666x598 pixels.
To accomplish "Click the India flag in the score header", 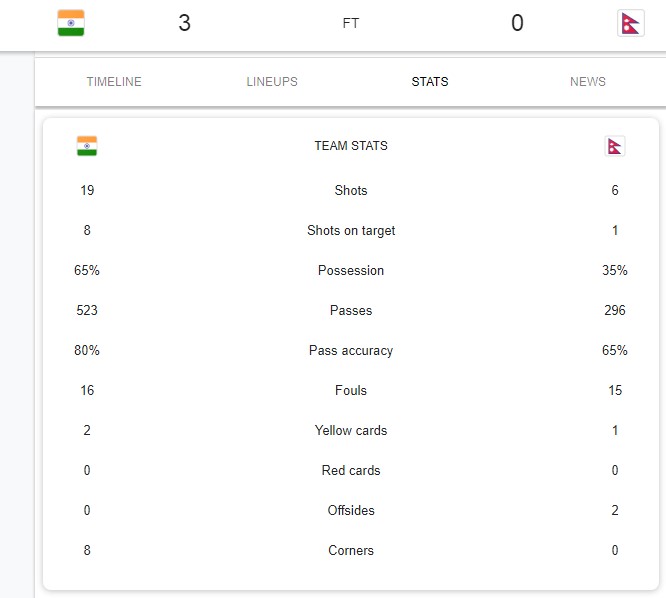I will 71,23.
